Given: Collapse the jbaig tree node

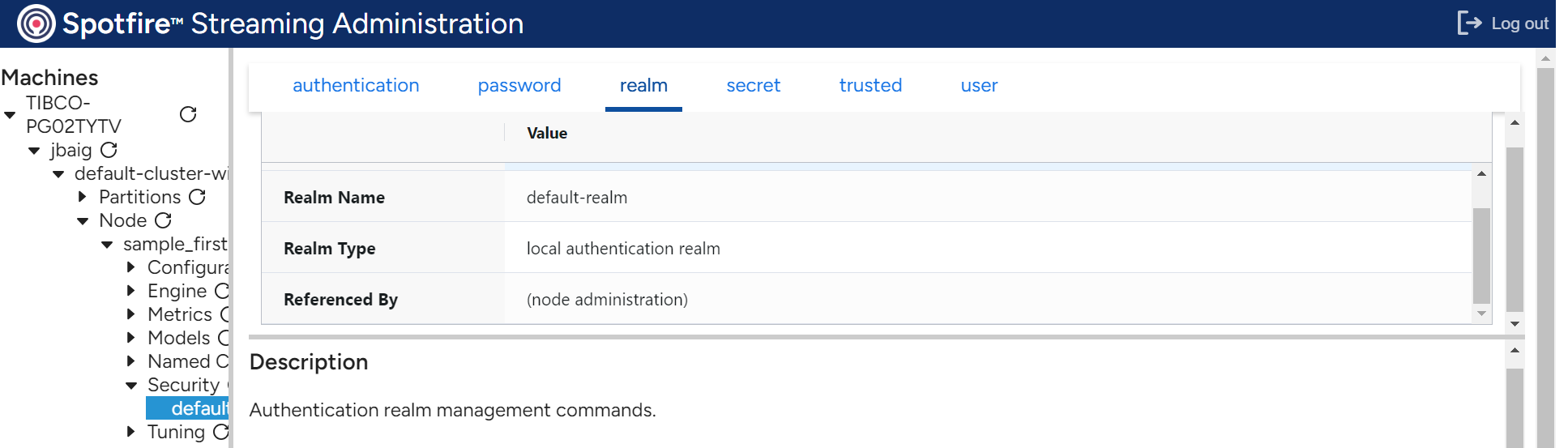Looking at the screenshot, I should [34, 151].
